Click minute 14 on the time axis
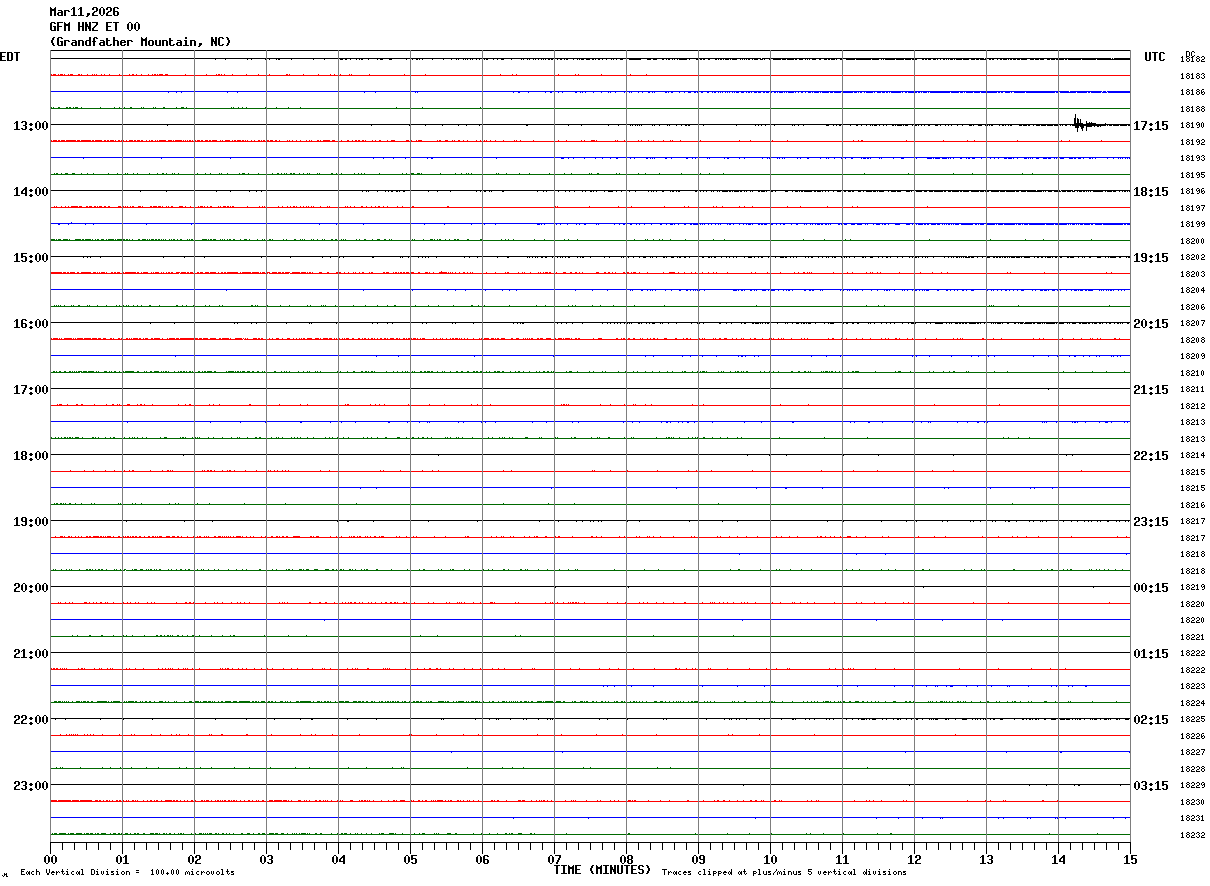The height and width of the screenshot is (886, 1210). pos(1058,859)
